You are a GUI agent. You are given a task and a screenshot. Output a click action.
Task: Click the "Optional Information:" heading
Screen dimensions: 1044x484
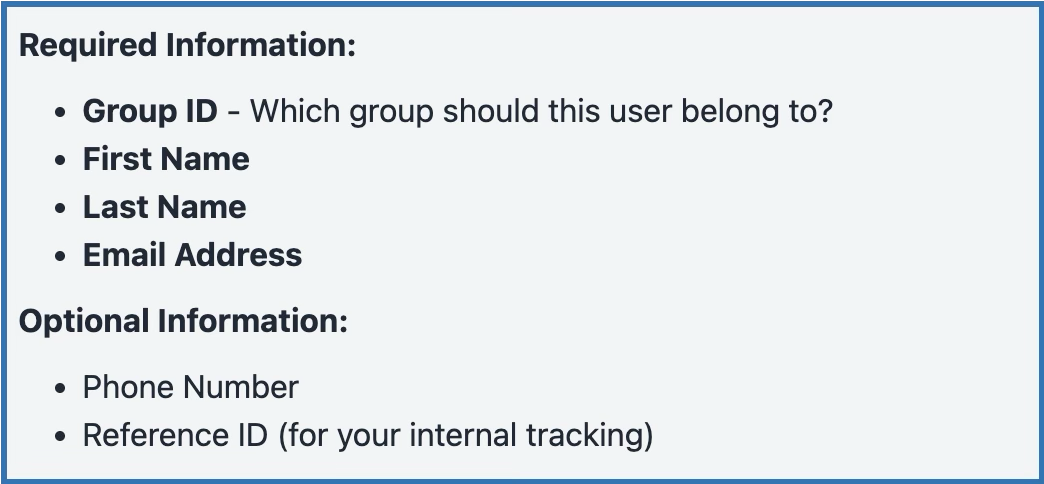(x=183, y=321)
